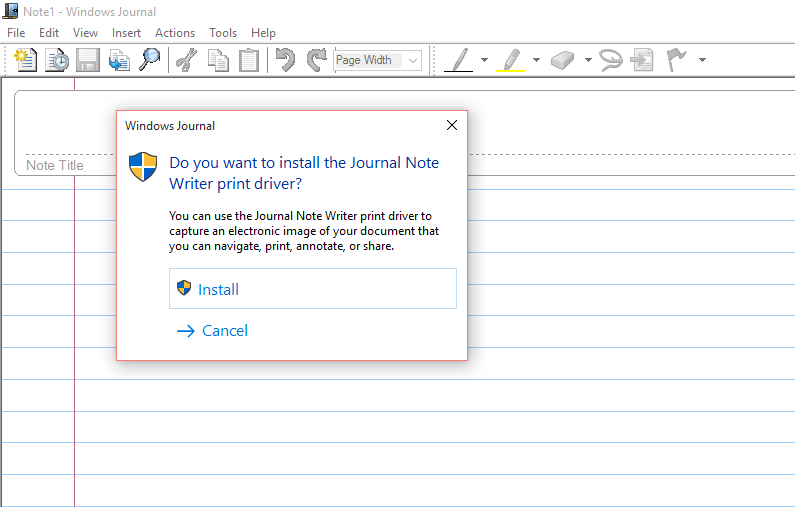The width and height of the screenshot is (795, 507).
Task: Open the Eraser options dropdown arrow
Action: [588, 60]
